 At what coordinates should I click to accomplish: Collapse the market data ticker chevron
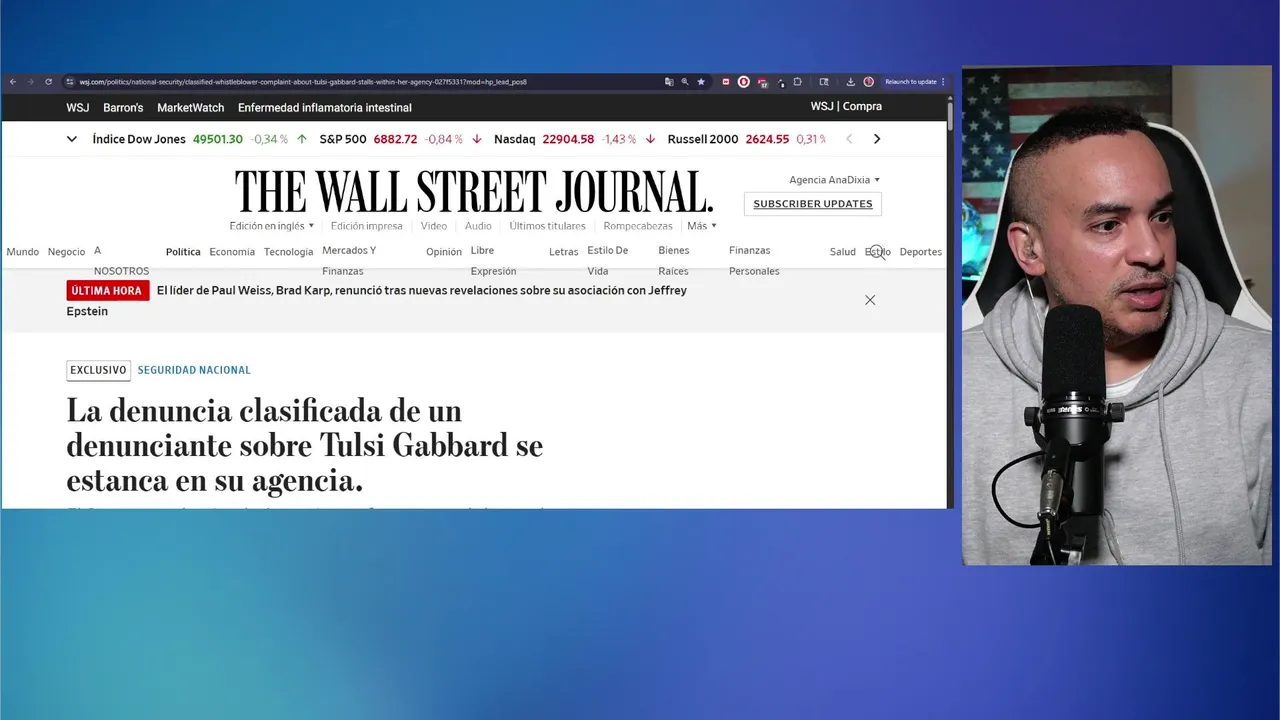tap(72, 139)
